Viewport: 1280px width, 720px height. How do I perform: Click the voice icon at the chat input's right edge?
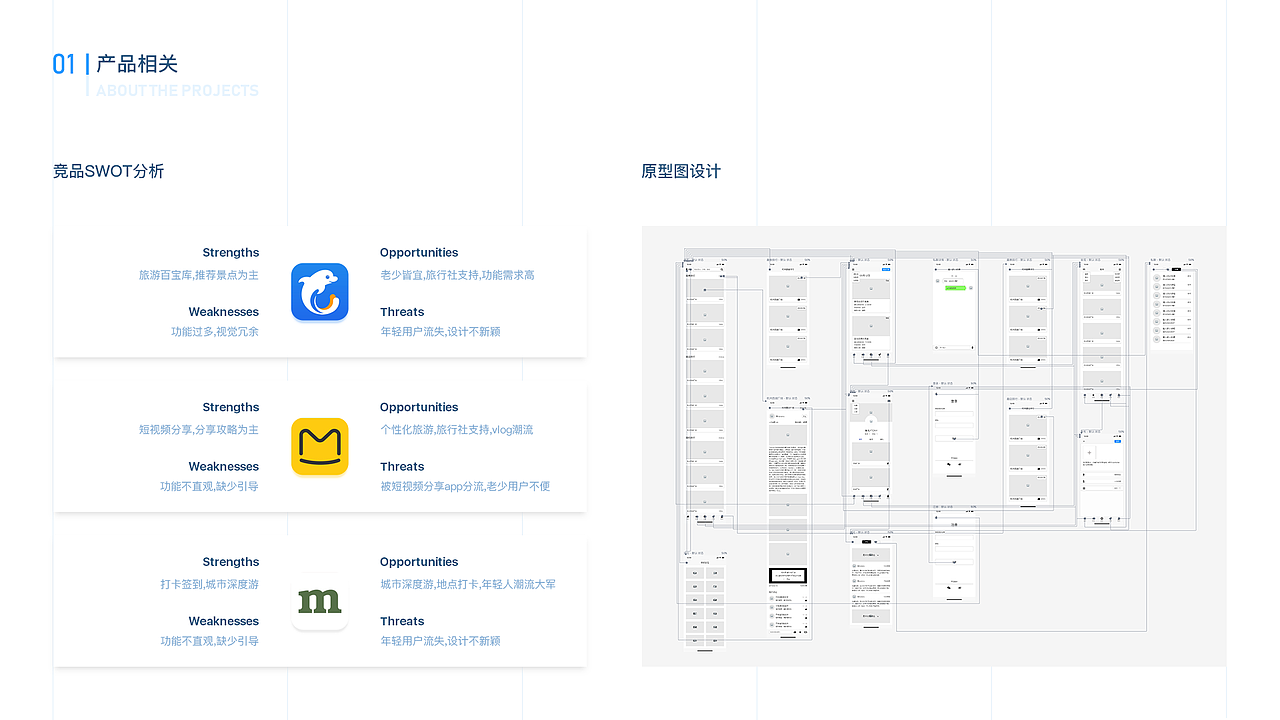coord(972,347)
